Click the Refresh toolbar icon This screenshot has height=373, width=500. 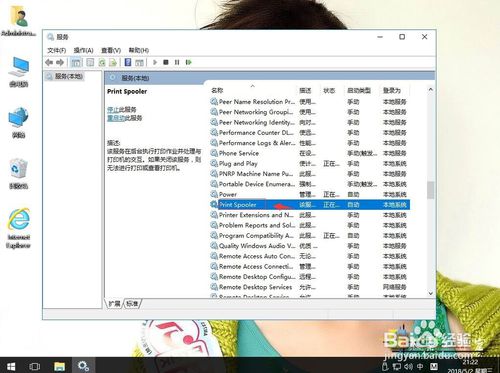point(102,62)
